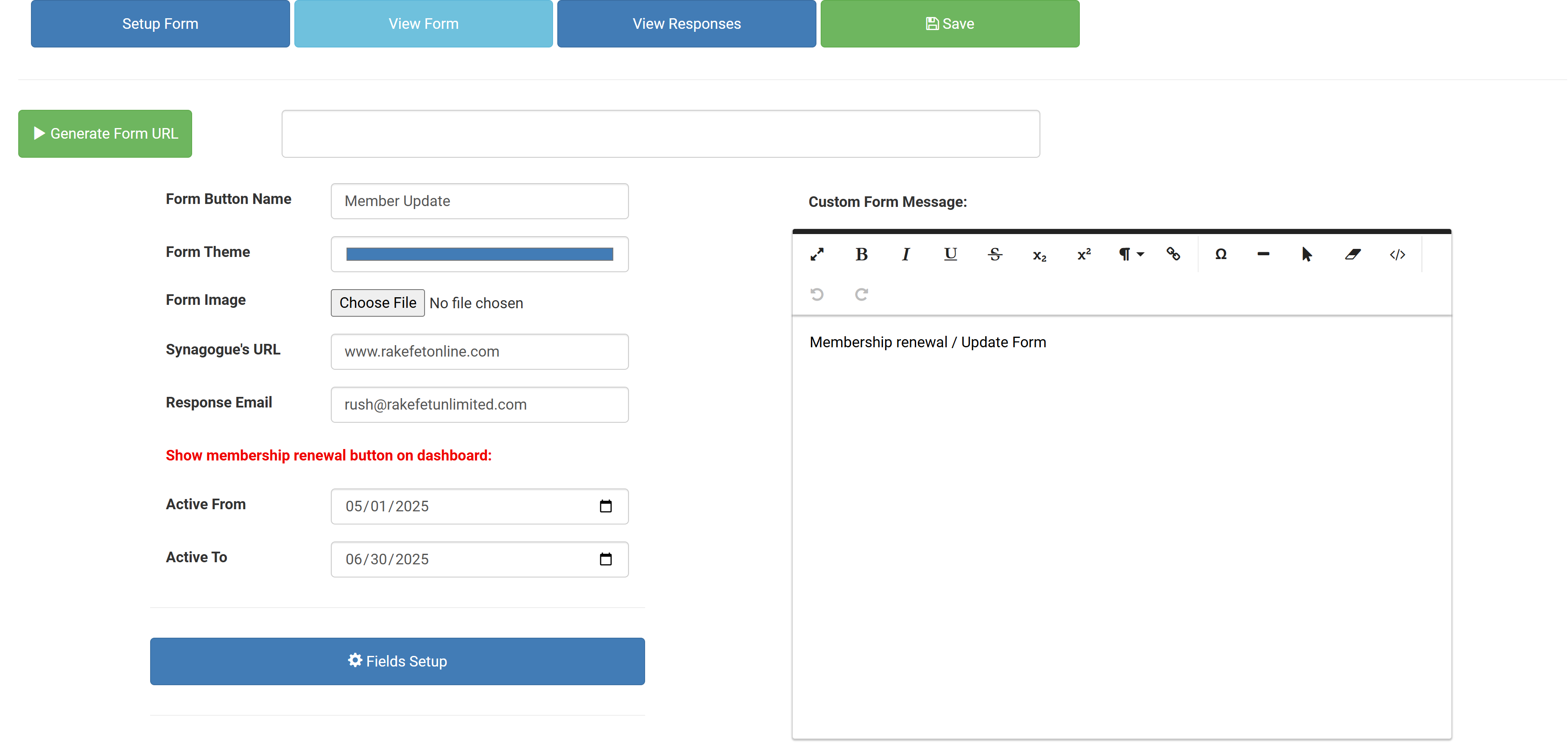
Task: Click the Response Email field
Action: pyautogui.click(x=479, y=404)
